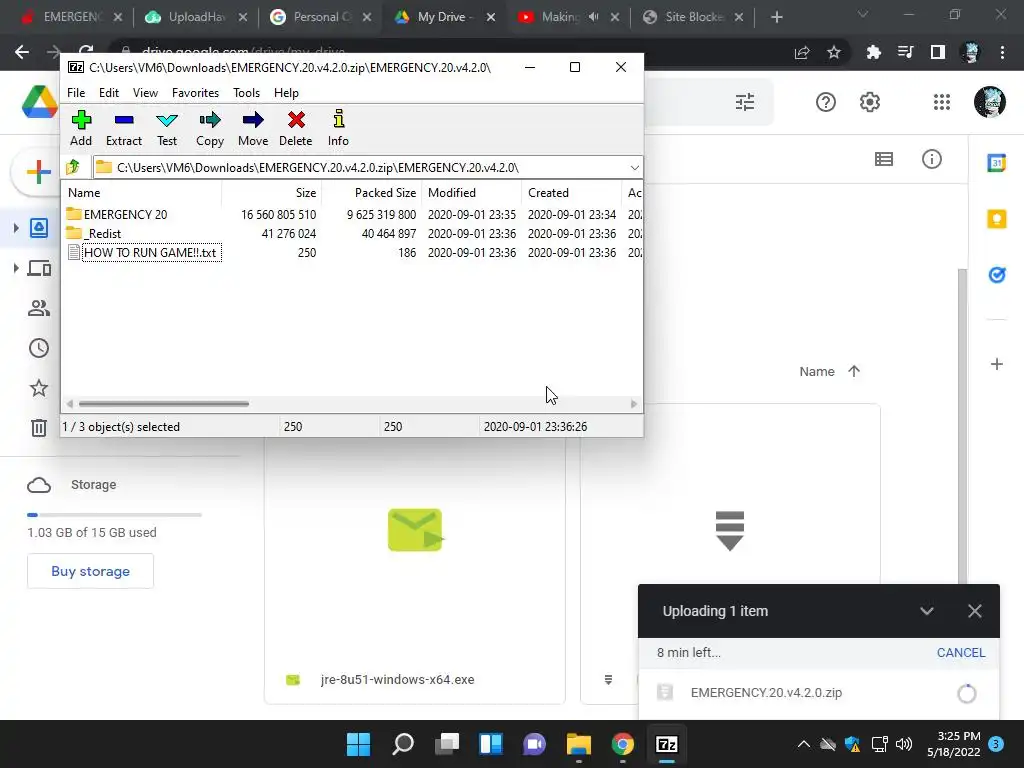Open the Edit menu
Screen dimensions: 1024x768
(109, 93)
